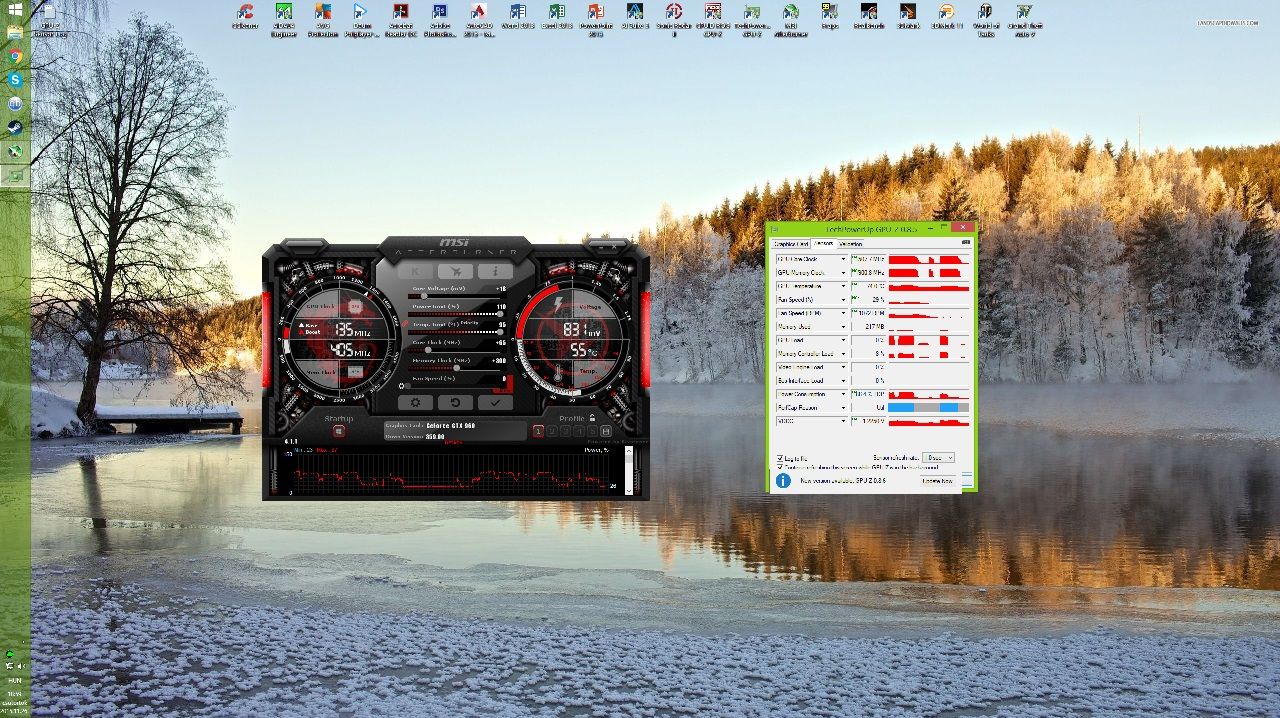Click GPU-Z screenshot camera icon
The image size is (1280, 718).
tap(966, 243)
